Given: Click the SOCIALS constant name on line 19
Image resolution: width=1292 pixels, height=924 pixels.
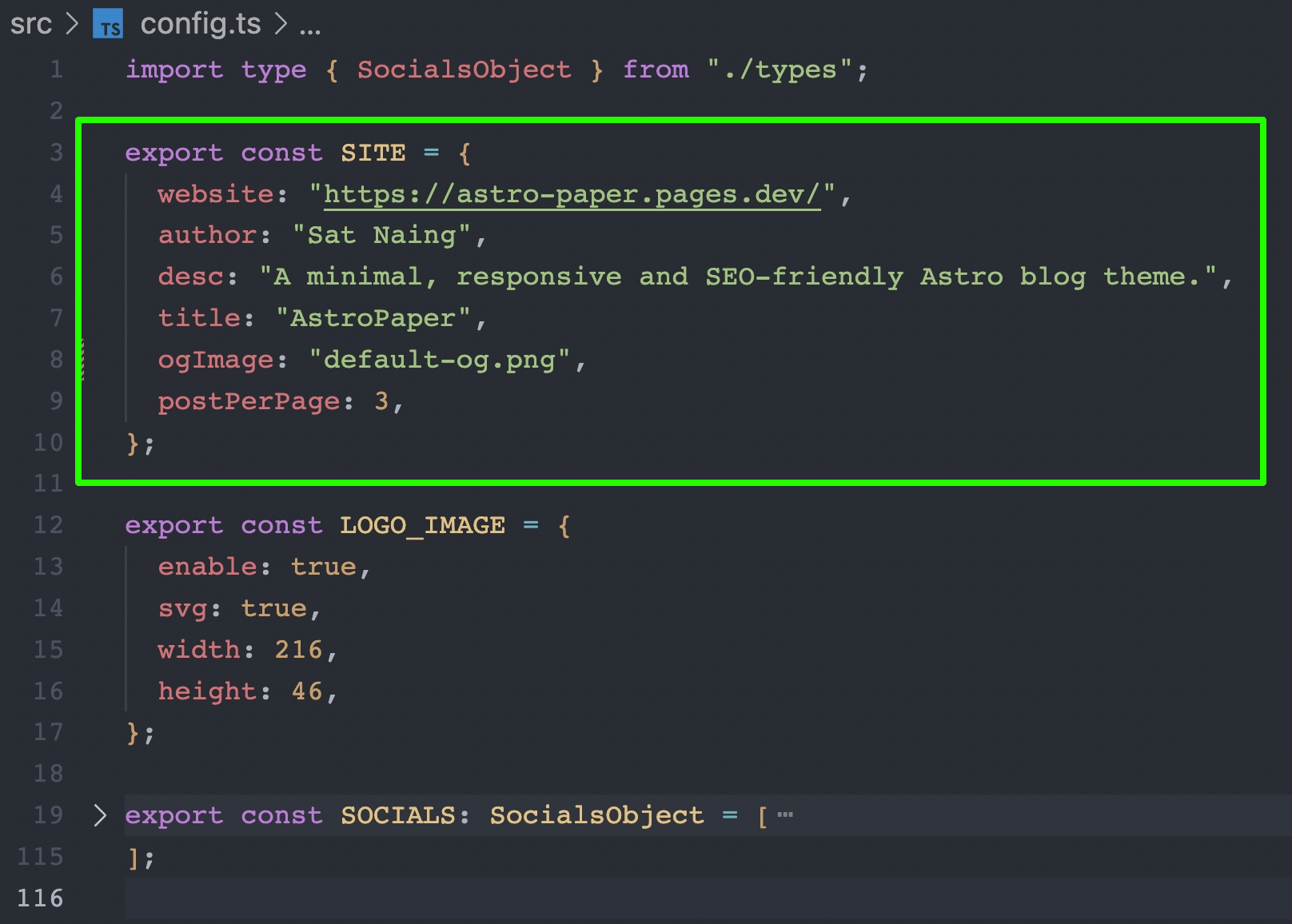Looking at the screenshot, I should [397, 815].
